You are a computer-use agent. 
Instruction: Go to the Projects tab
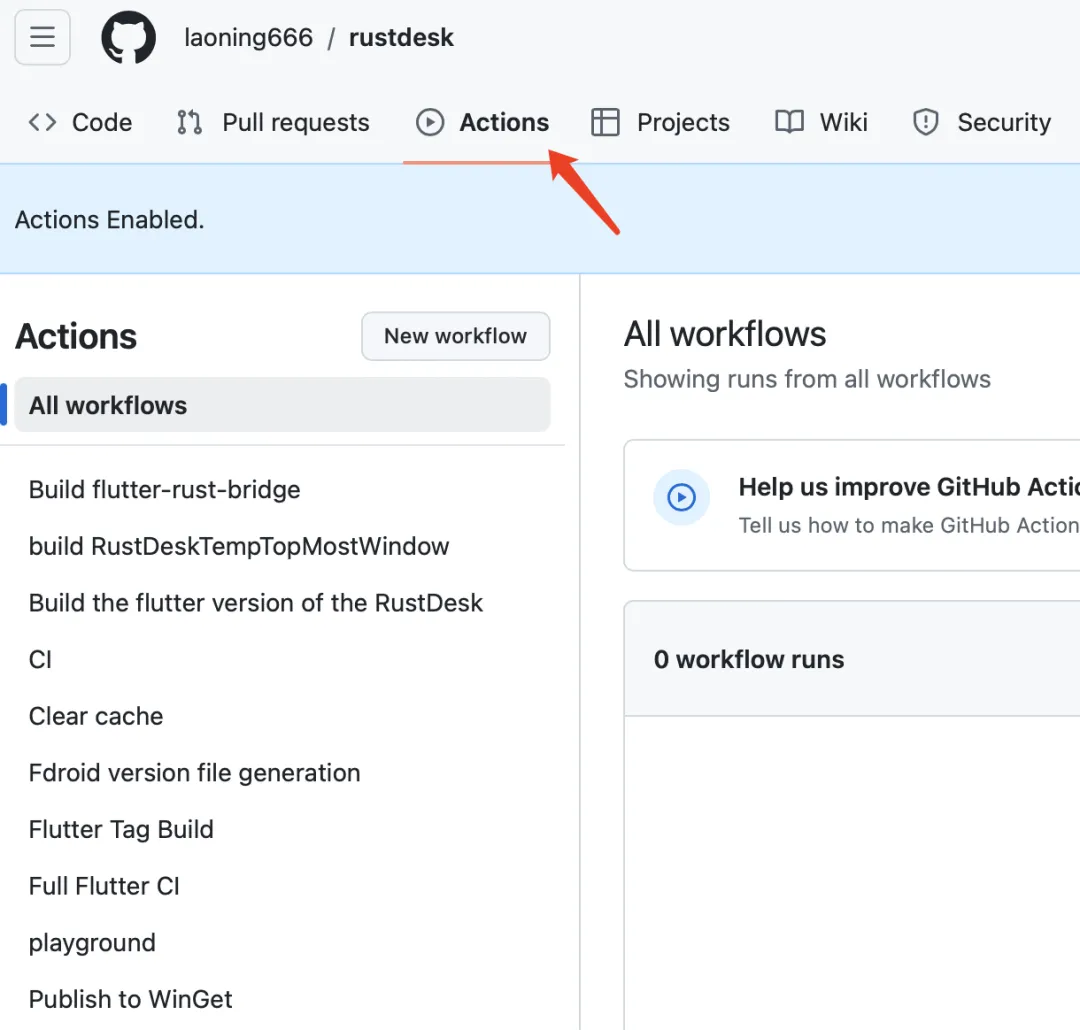[x=660, y=123]
